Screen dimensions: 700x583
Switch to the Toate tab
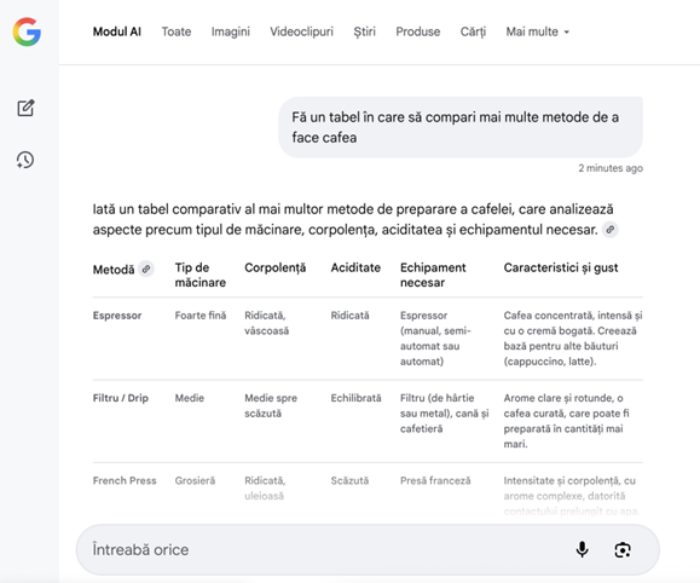[176, 32]
